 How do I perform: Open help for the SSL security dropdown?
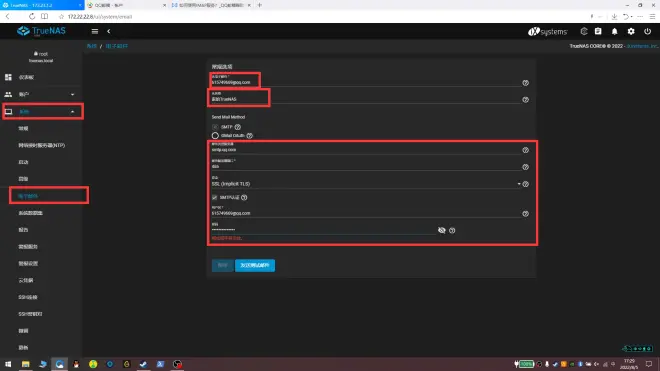[x=525, y=184]
